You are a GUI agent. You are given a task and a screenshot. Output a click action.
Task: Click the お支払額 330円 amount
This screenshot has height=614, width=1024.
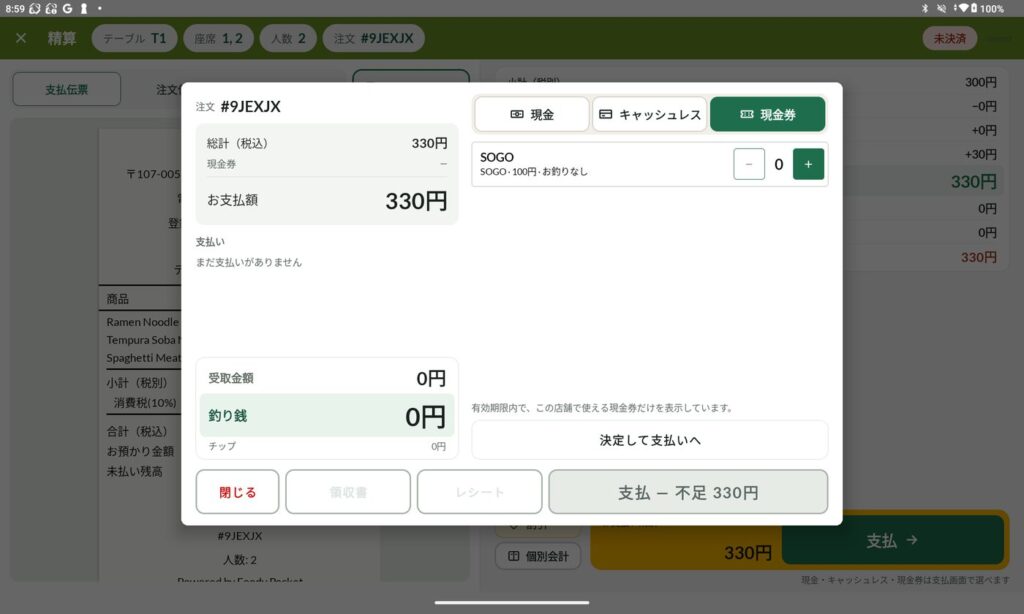(x=416, y=201)
